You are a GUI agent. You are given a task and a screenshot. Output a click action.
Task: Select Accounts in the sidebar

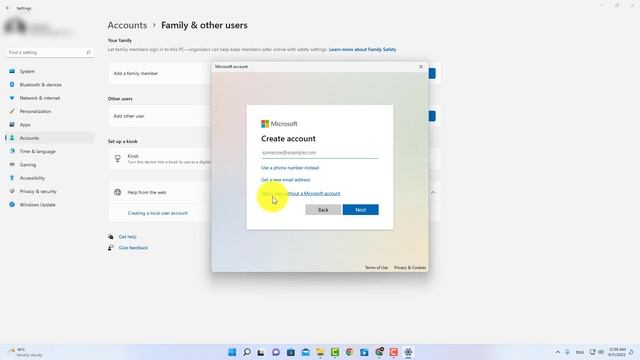click(49, 138)
